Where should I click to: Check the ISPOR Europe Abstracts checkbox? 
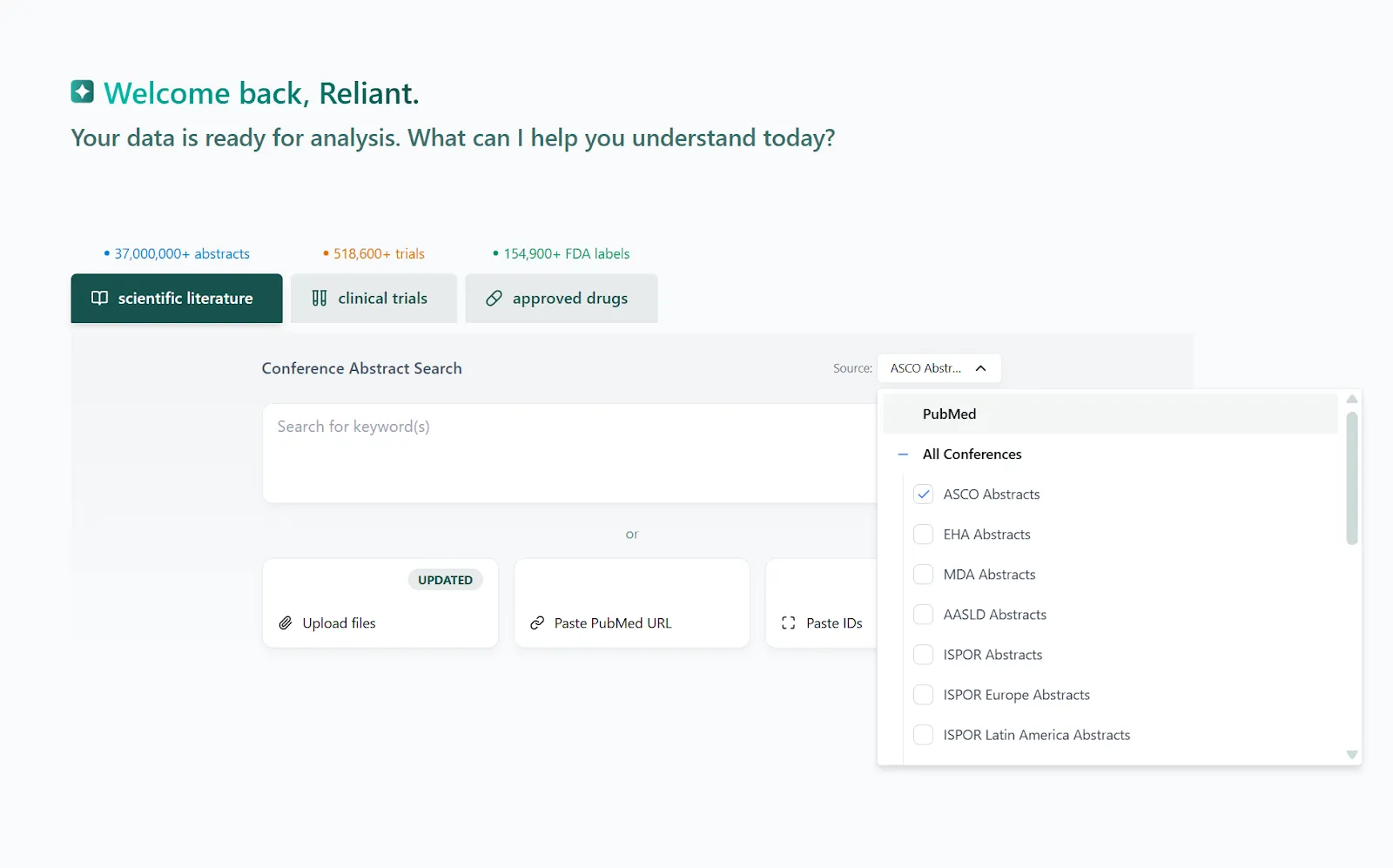point(924,695)
